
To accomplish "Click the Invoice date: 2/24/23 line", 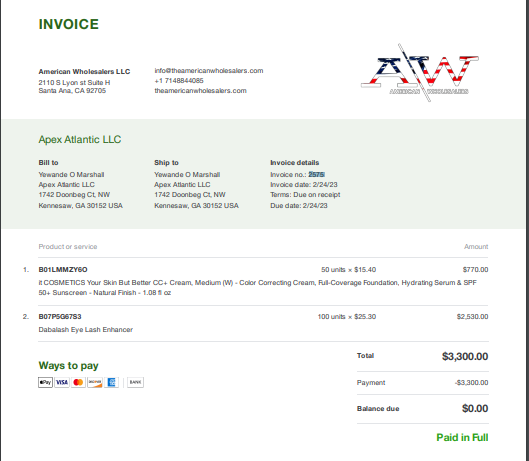I will [x=304, y=185].
